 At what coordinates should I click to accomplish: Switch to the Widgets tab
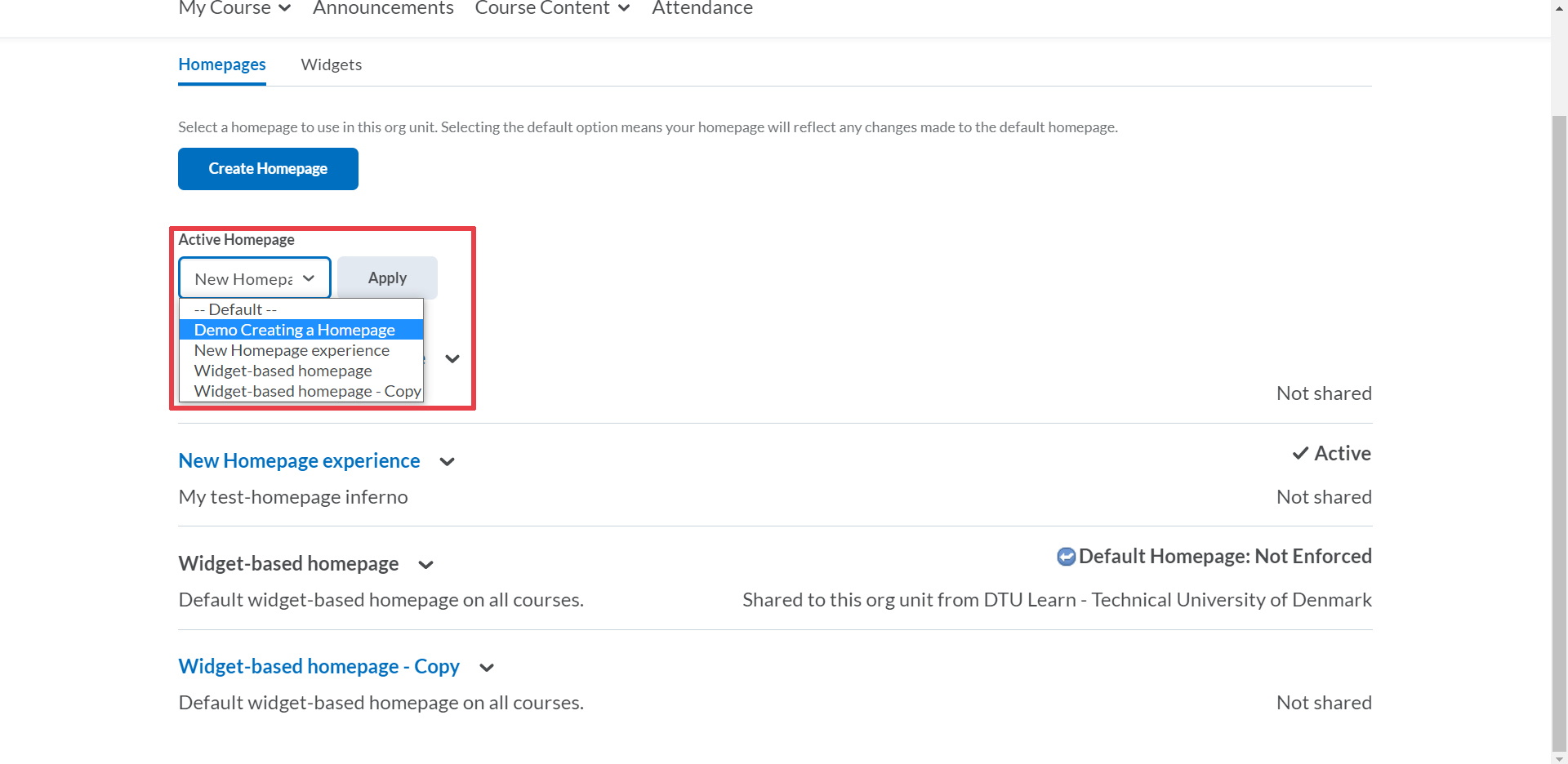pyautogui.click(x=331, y=64)
